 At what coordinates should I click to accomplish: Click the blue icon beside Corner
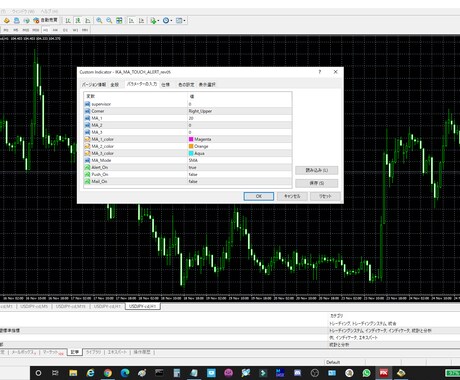tap(87, 111)
